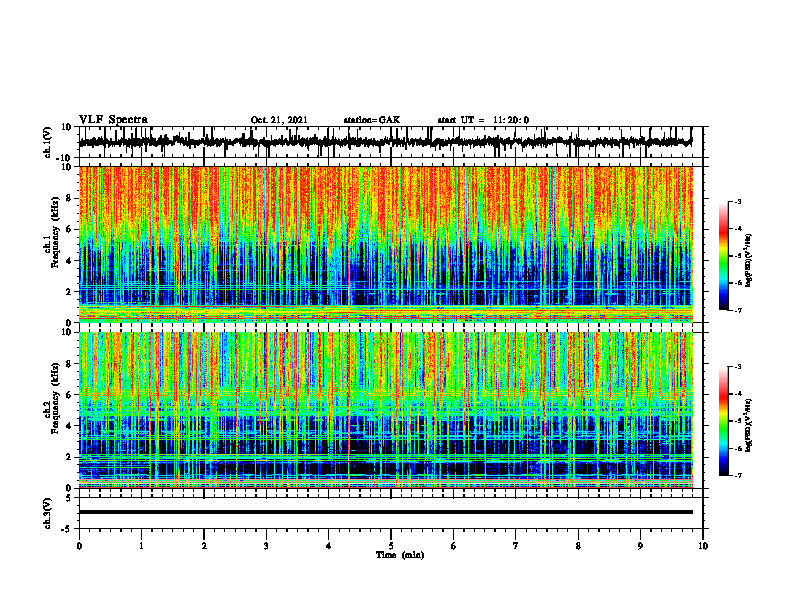Click the "6" kHz tick on ch.2 frequency axis
The image size is (792, 612).
point(69,395)
